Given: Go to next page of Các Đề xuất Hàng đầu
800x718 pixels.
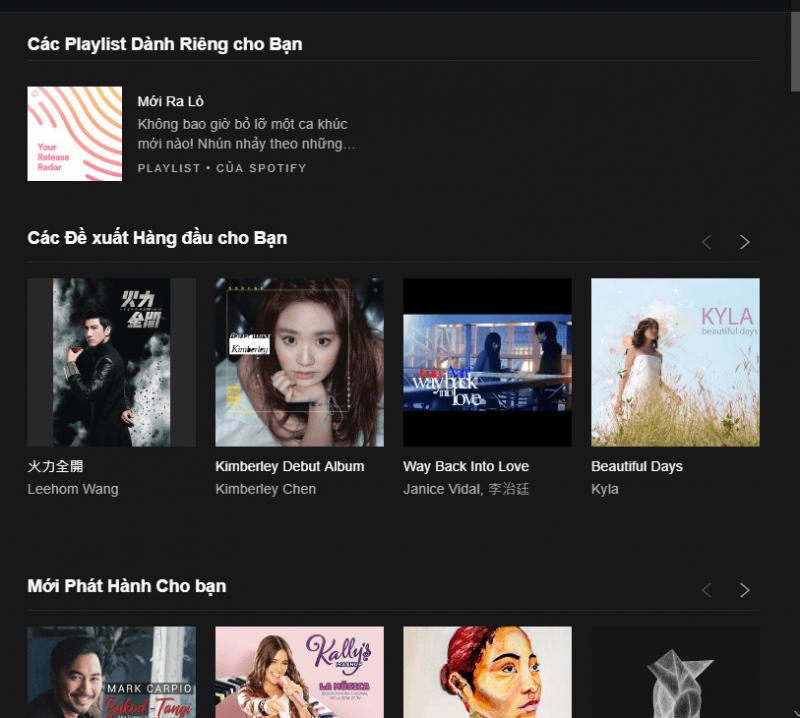Looking at the screenshot, I should [744, 242].
